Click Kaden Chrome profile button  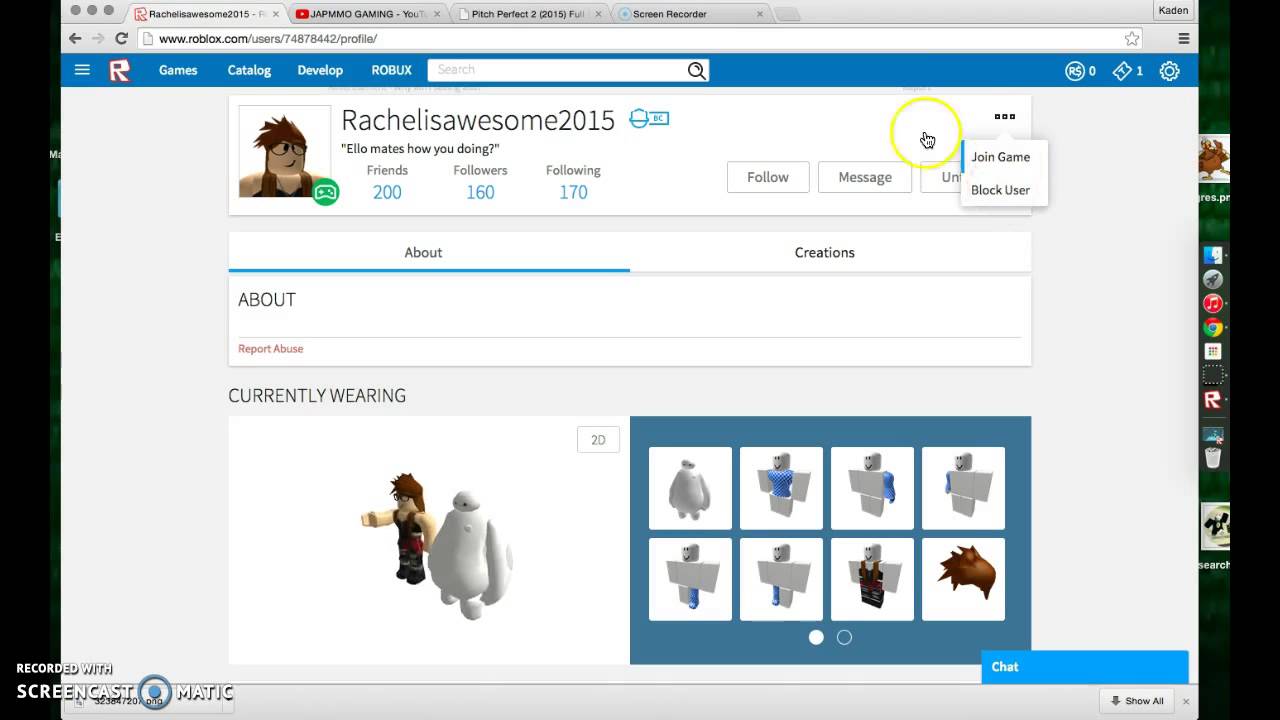click(x=1173, y=11)
